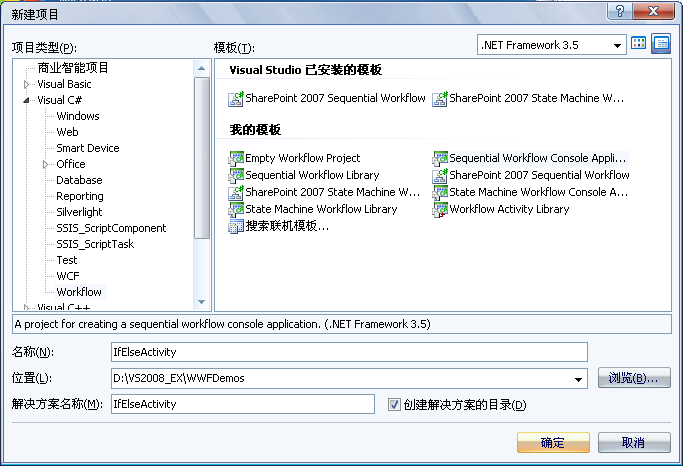683x466 pixels.
Task: Select the Reporting project type
Action: (80, 196)
